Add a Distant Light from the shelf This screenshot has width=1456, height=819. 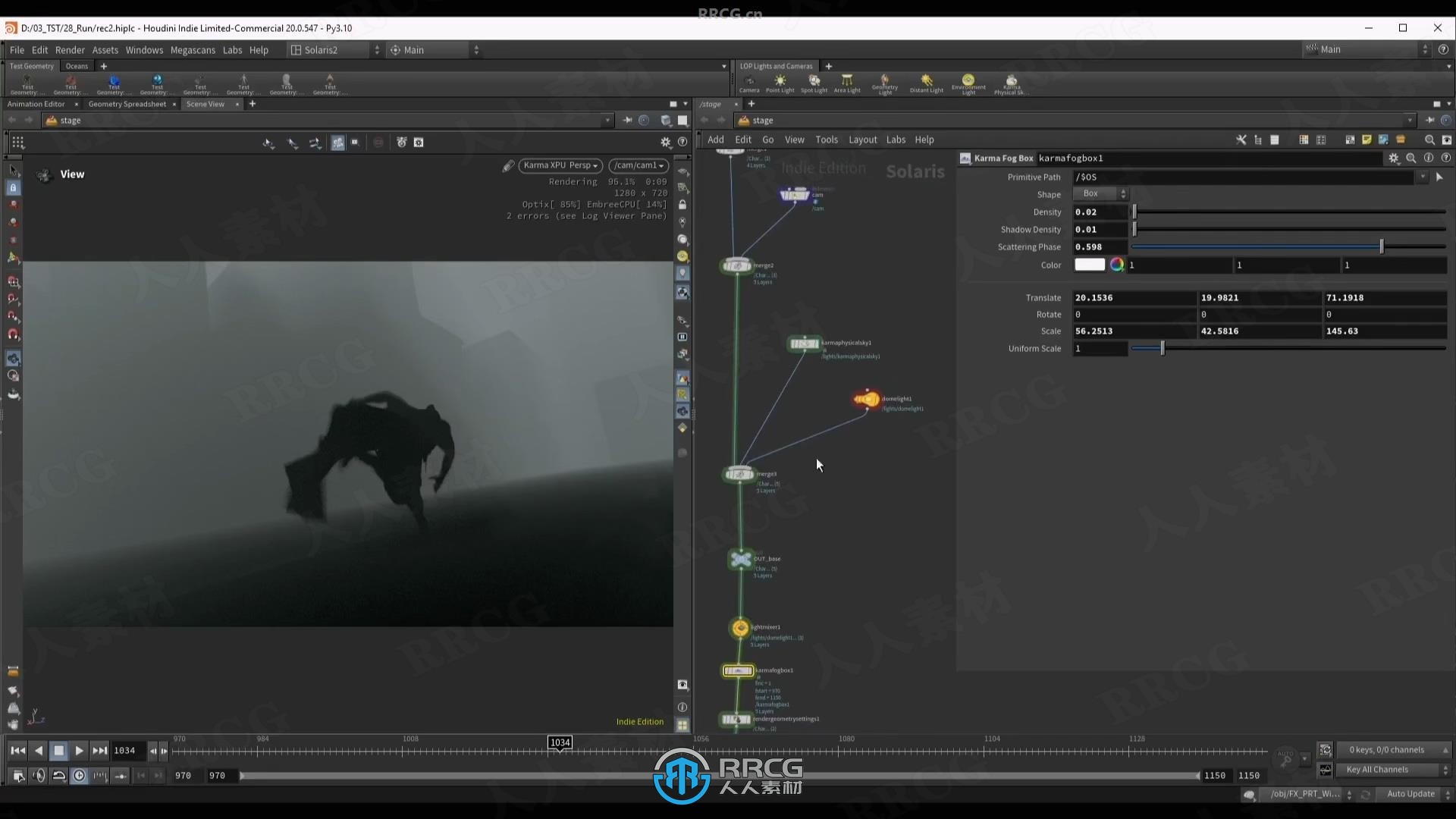point(926,83)
